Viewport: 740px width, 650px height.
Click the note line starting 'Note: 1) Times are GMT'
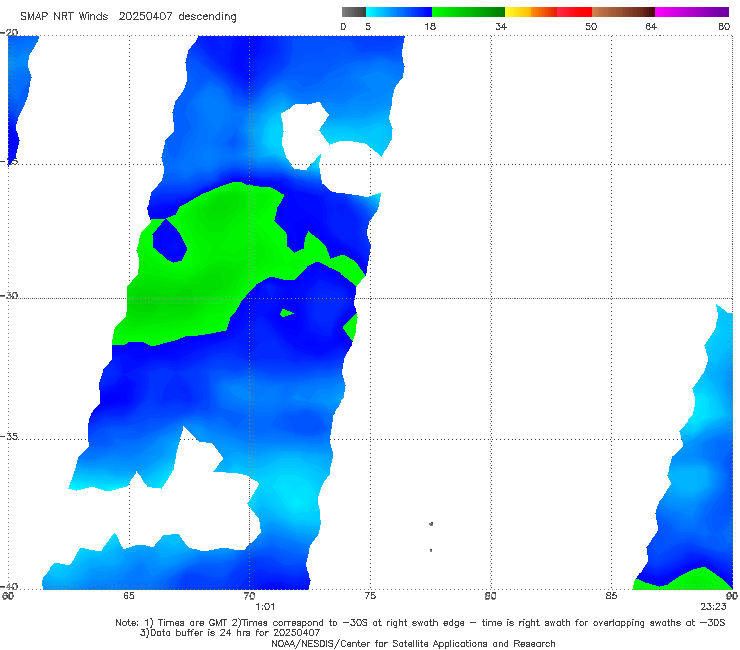click(420, 623)
